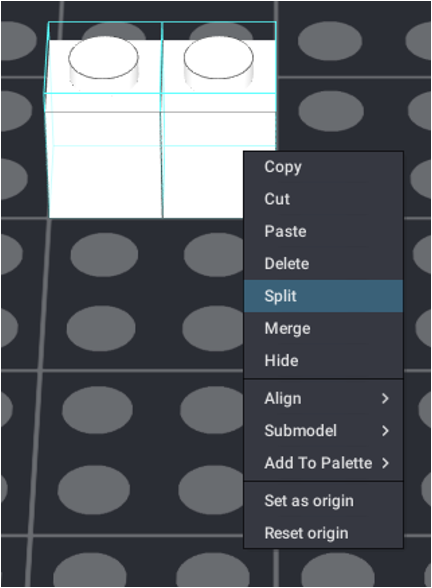
Task: Expand the Add To Palette chevron
Action: [x=385, y=463]
